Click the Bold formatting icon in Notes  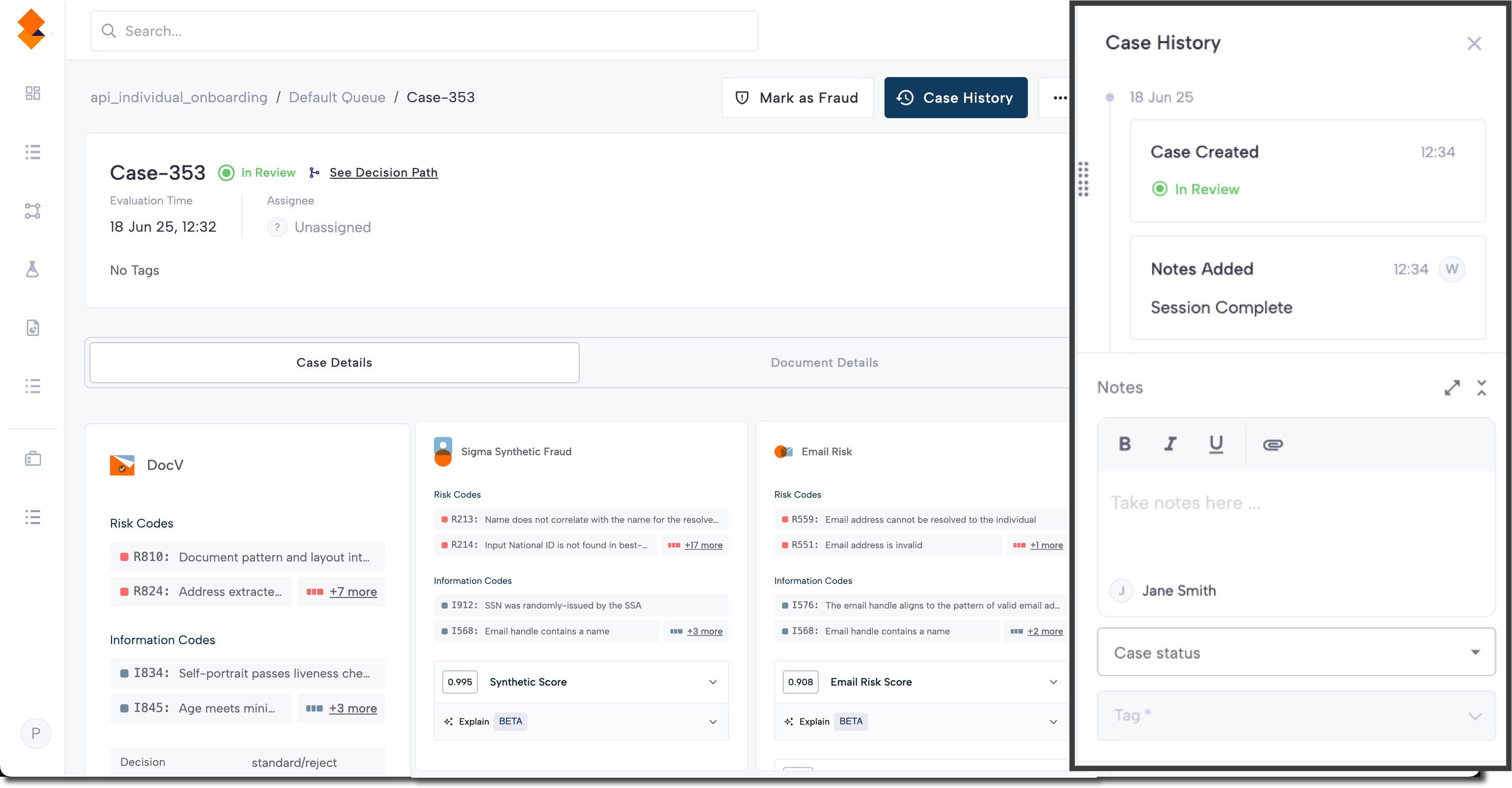[x=1124, y=444]
